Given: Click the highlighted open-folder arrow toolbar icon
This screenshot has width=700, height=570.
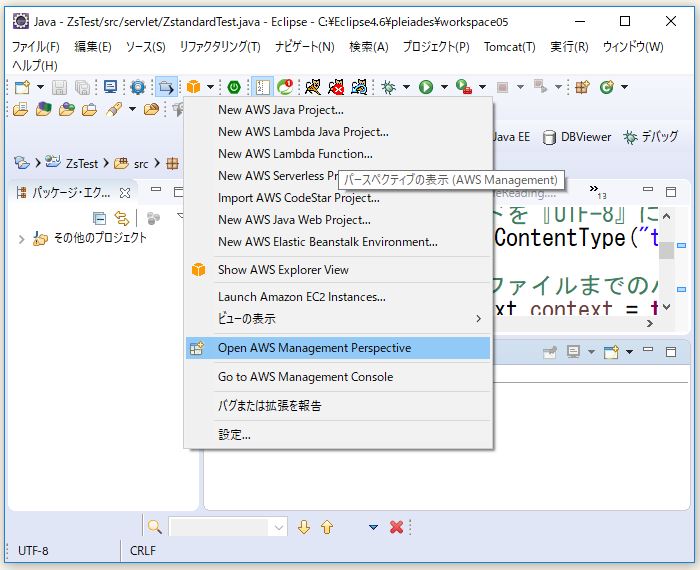Looking at the screenshot, I should click(x=166, y=87).
